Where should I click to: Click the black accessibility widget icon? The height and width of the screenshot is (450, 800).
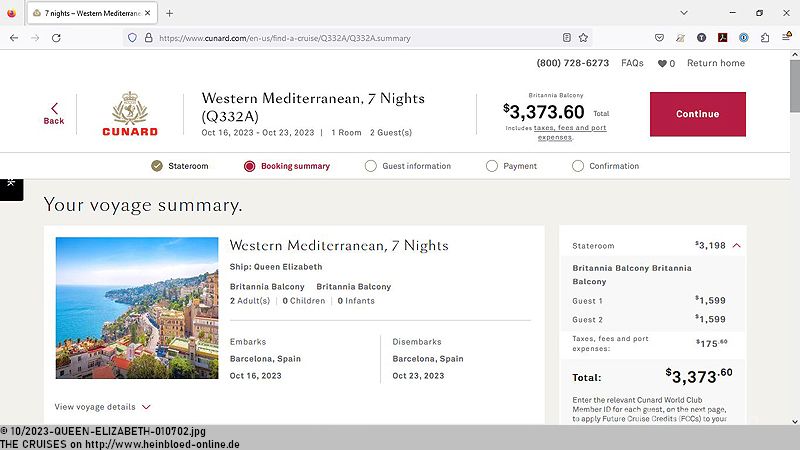click(x=11, y=189)
